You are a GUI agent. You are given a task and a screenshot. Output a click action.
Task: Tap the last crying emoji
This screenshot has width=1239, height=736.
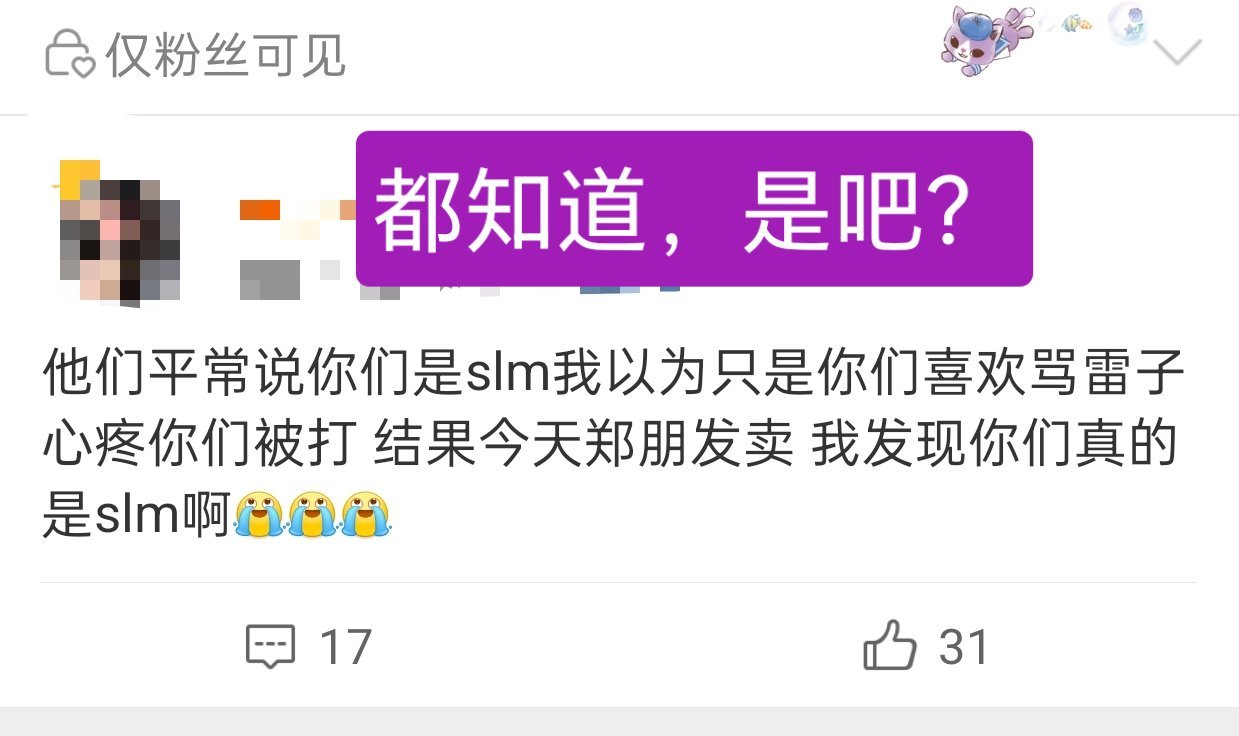tap(365, 514)
